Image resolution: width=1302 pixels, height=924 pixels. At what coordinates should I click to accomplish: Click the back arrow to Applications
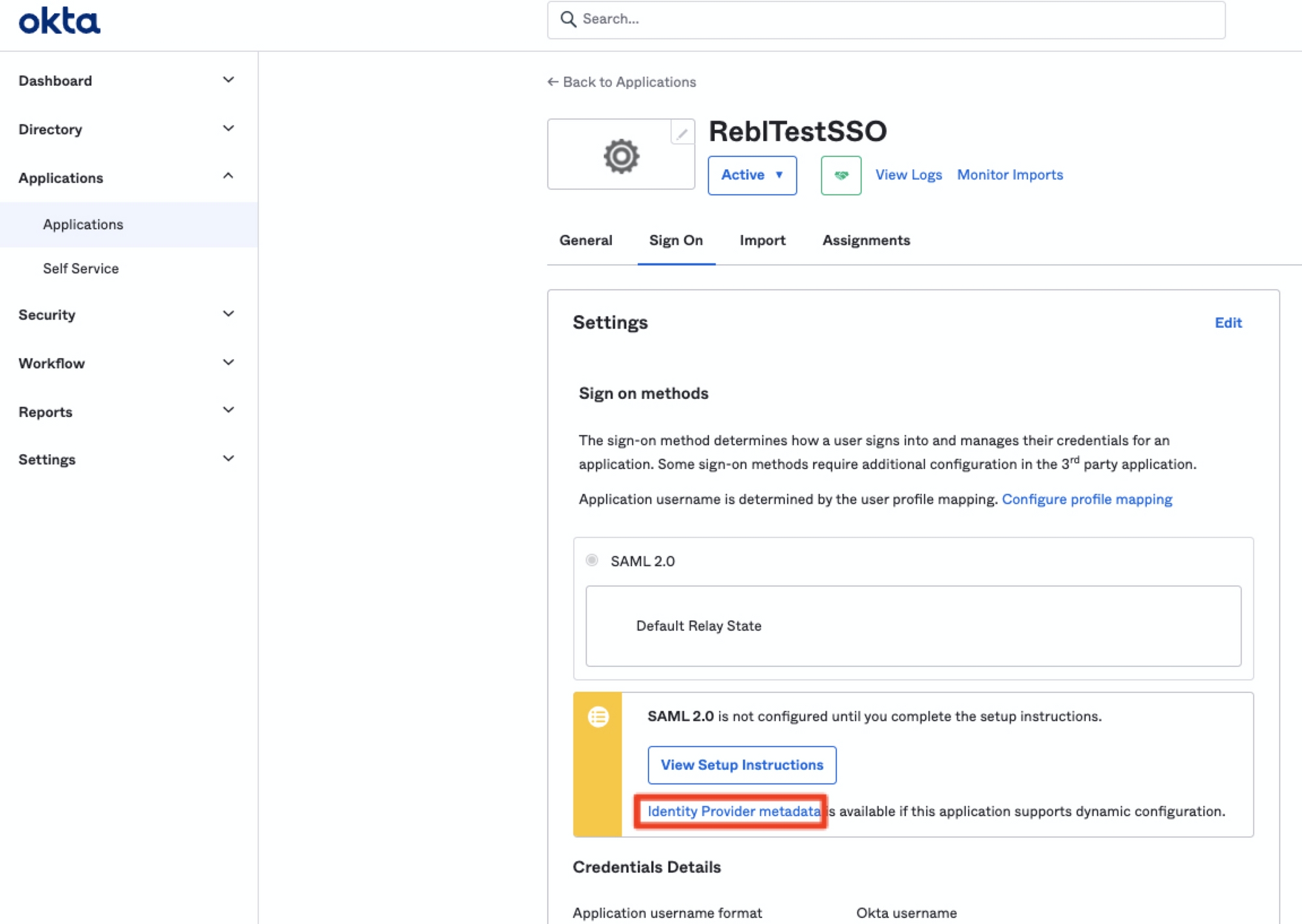pyautogui.click(x=553, y=82)
